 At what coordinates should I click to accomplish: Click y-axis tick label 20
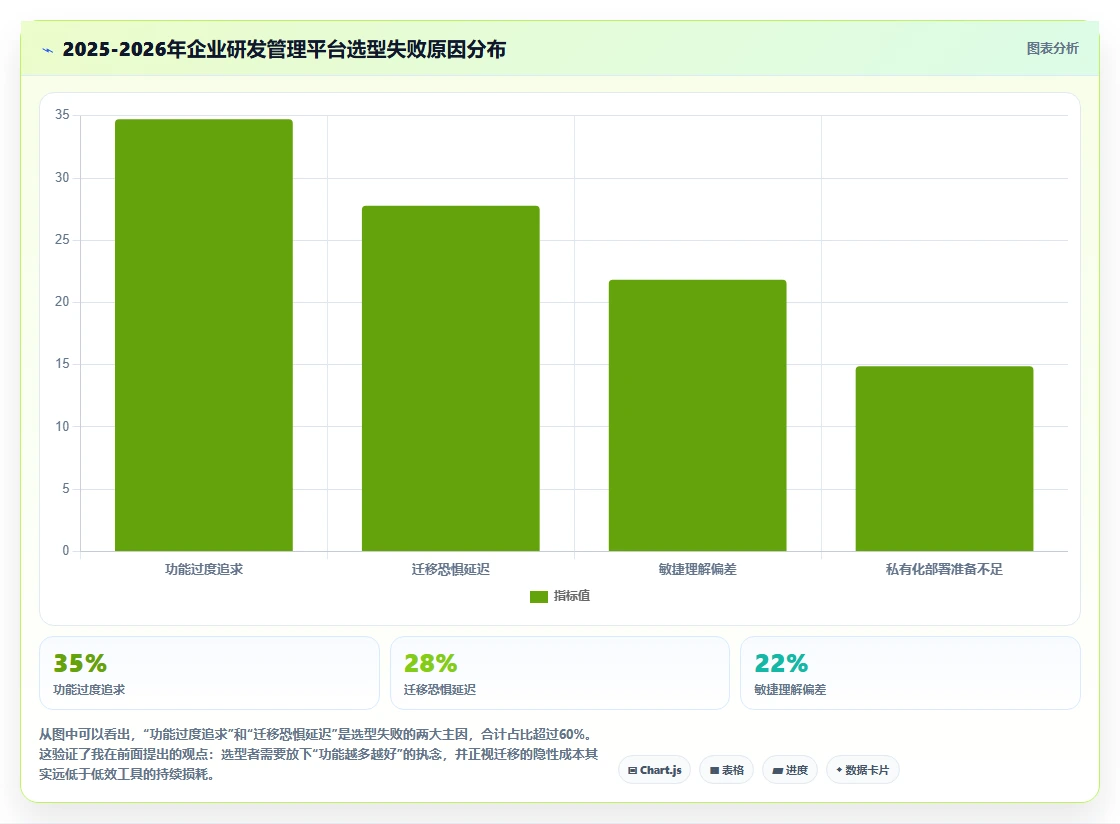(62, 302)
